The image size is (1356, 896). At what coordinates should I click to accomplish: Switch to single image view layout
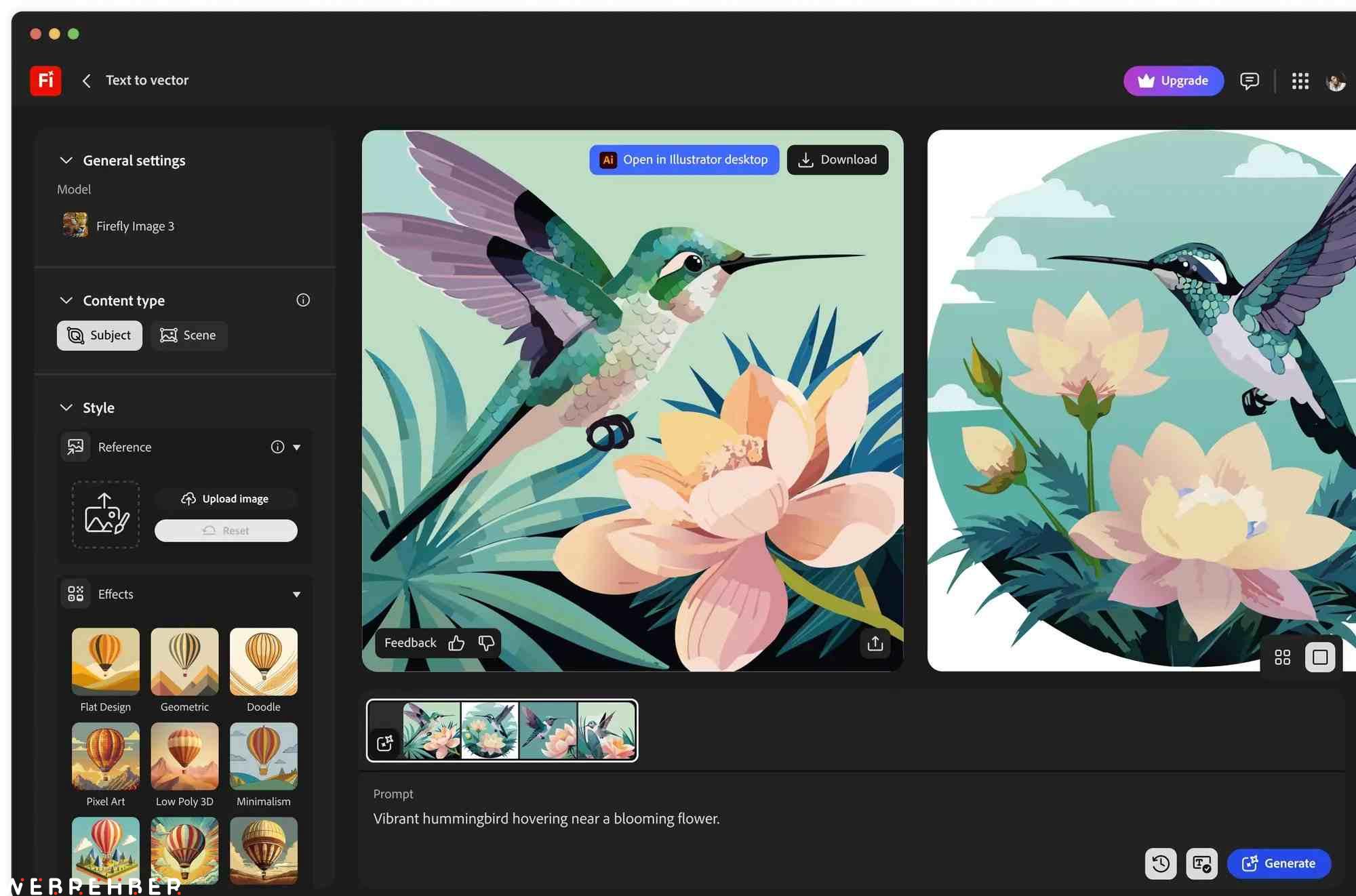click(x=1319, y=657)
